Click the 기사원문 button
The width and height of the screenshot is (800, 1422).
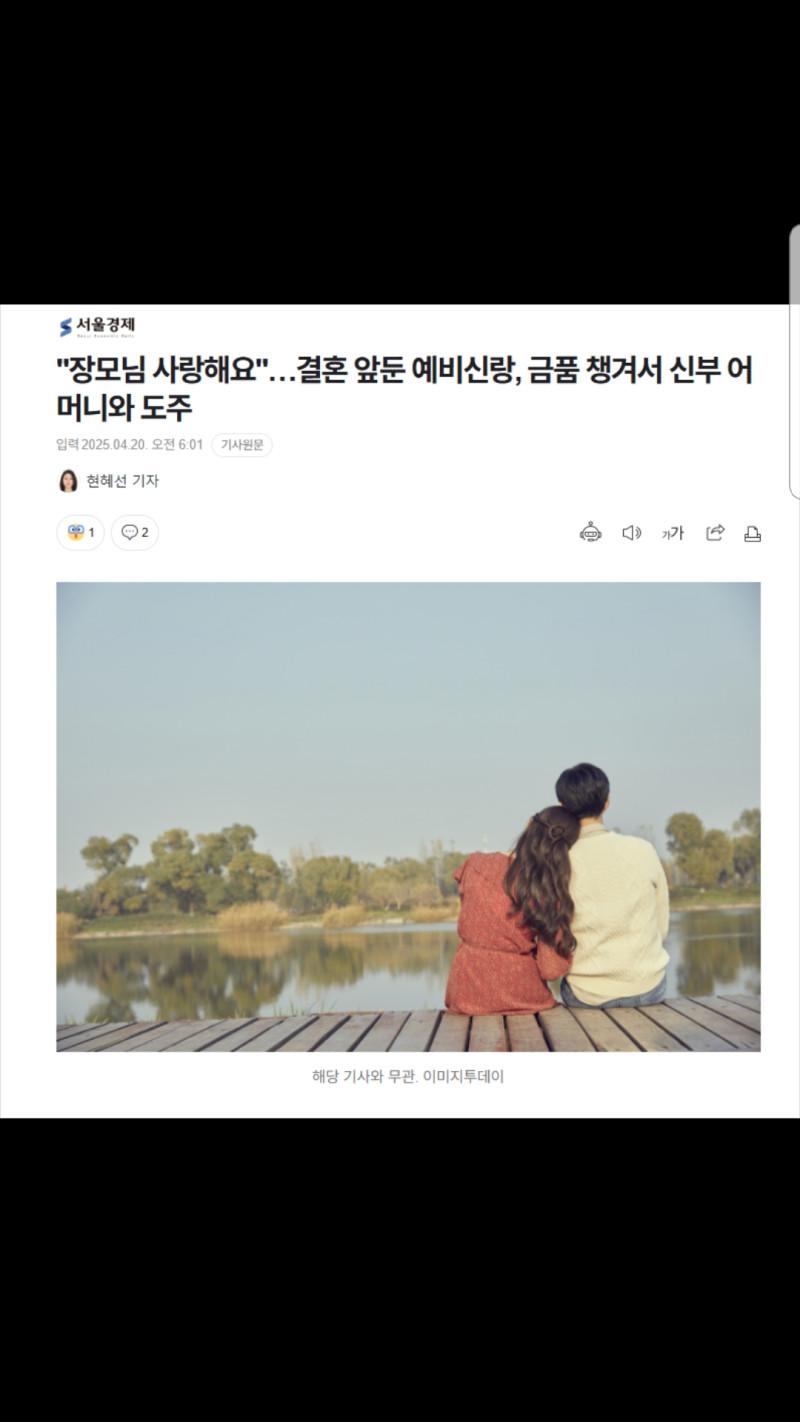pyautogui.click(x=242, y=445)
